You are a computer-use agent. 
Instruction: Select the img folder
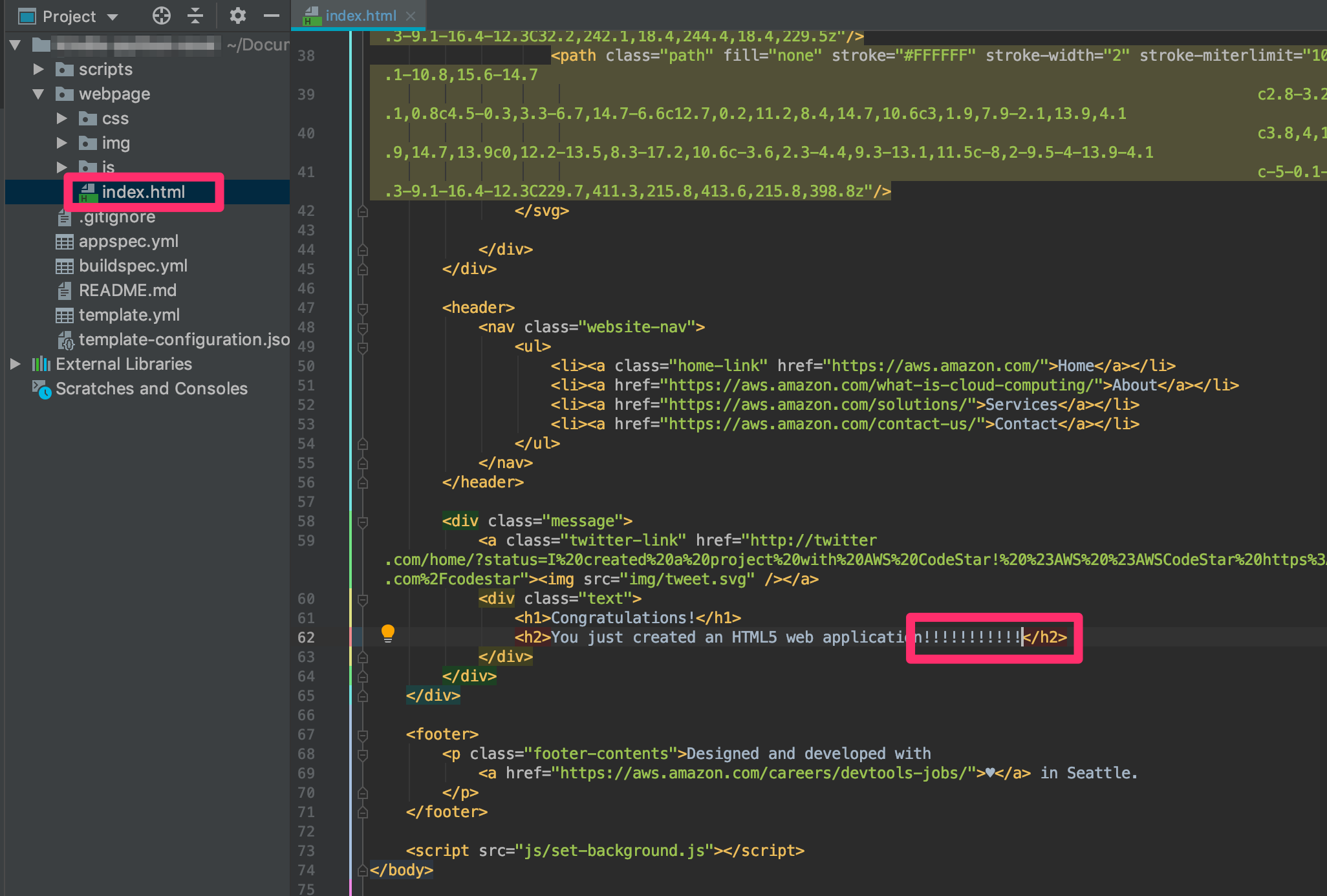click(x=116, y=143)
